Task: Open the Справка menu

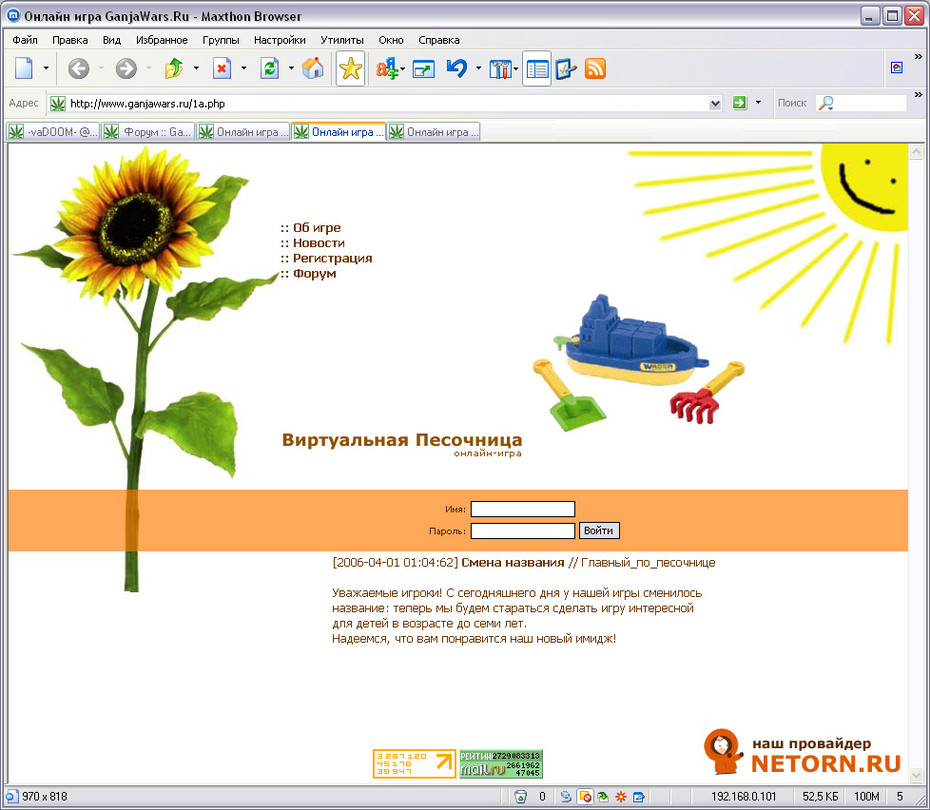Action: (439, 40)
